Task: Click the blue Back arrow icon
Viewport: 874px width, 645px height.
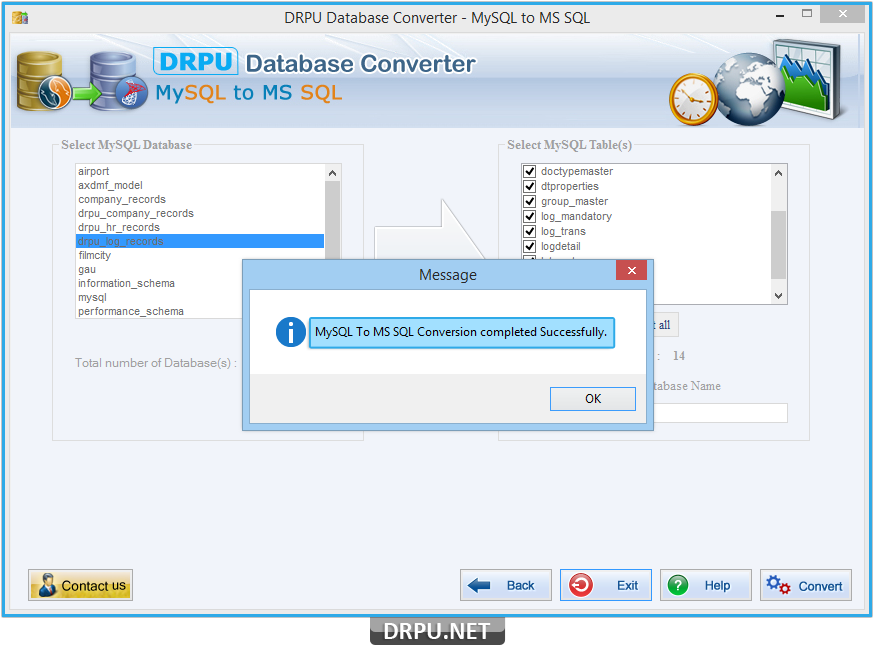Action: click(x=479, y=585)
